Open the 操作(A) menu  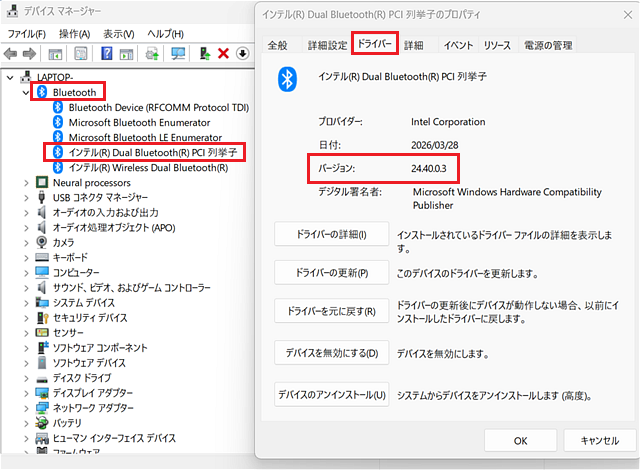(x=74, y=34)
